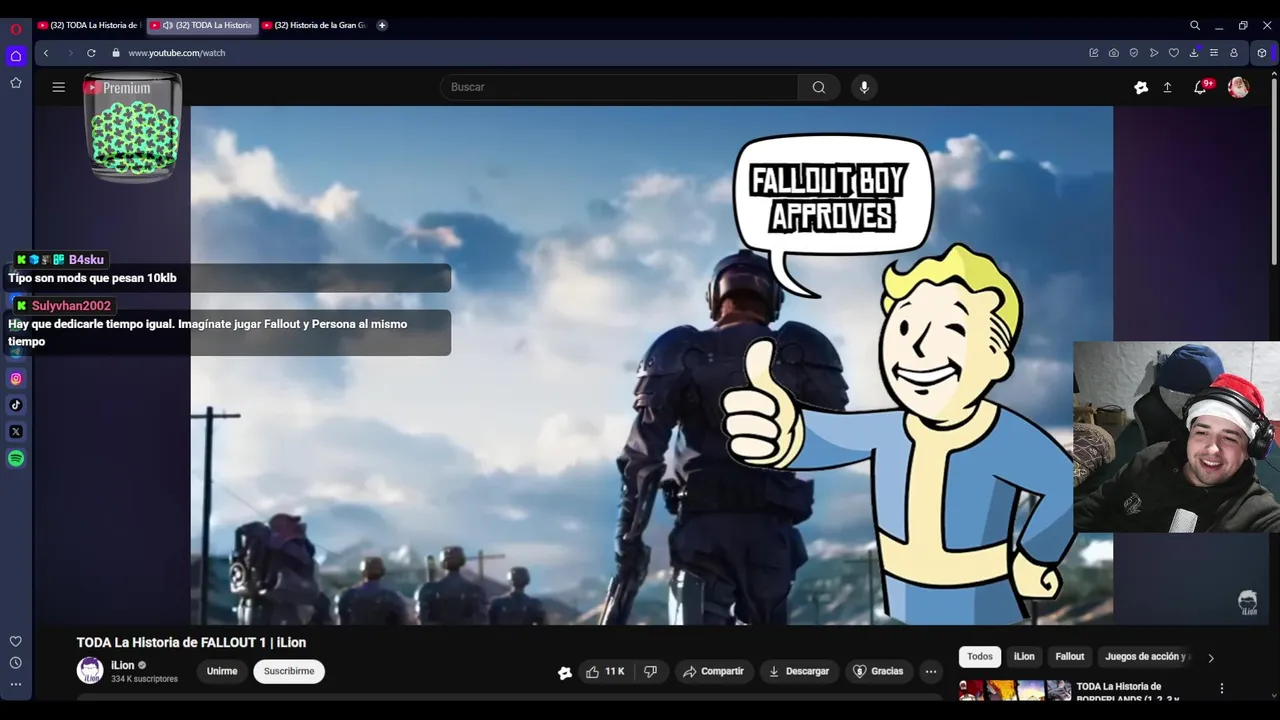The height and width of the screenshot is (720, 1280).
Task: Select the Todos filter chip
Action: [x=980, y=657]
